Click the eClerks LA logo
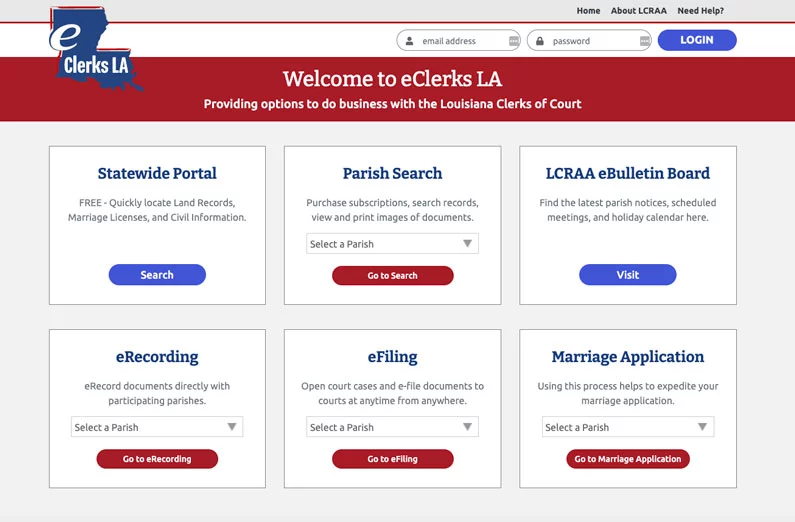The image size is (795, 522). coord(95,50)
